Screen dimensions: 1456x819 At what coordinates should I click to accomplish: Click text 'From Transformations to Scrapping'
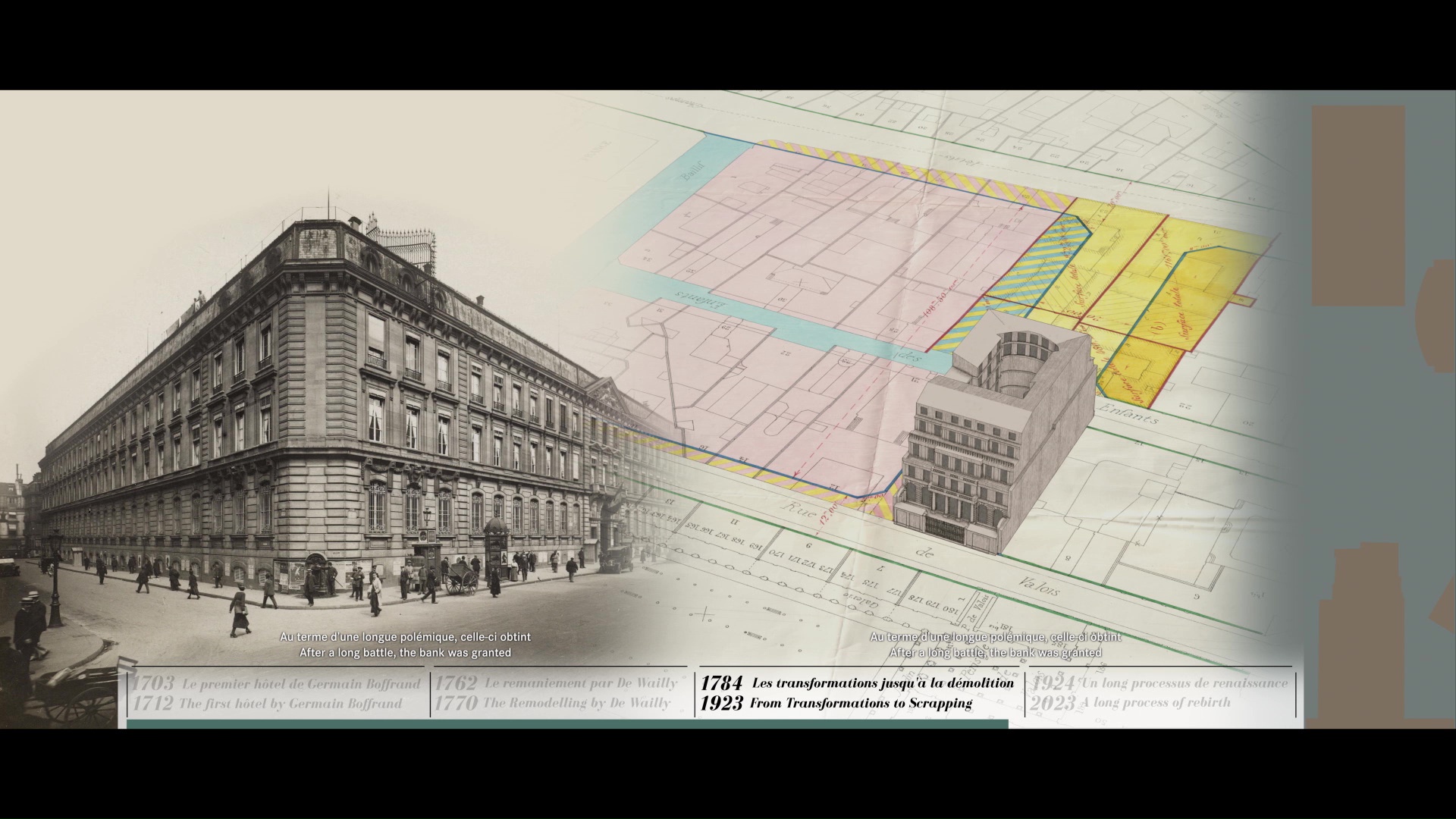(x=861, y=703)
